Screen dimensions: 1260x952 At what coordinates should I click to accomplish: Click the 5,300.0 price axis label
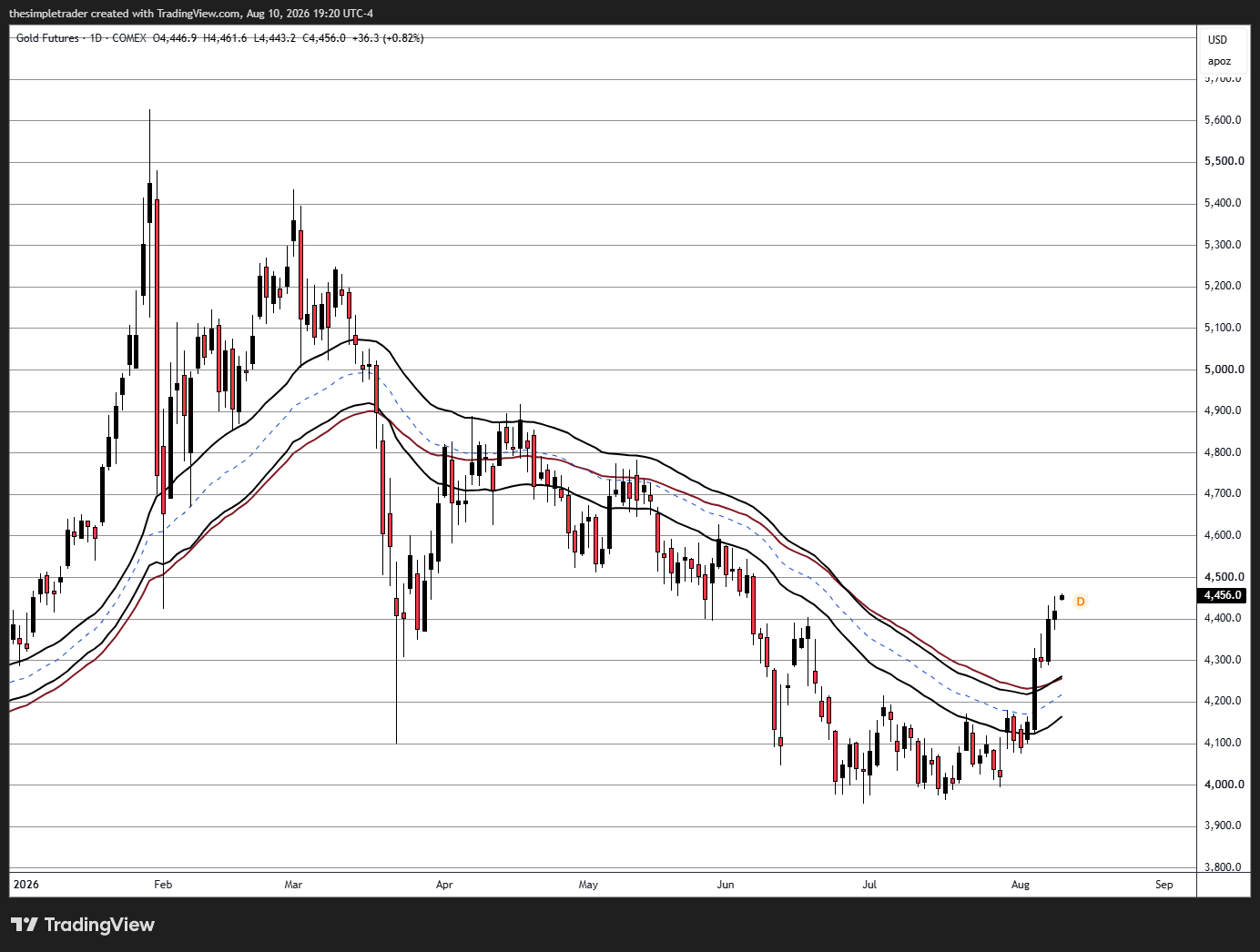coord(1223,245)
